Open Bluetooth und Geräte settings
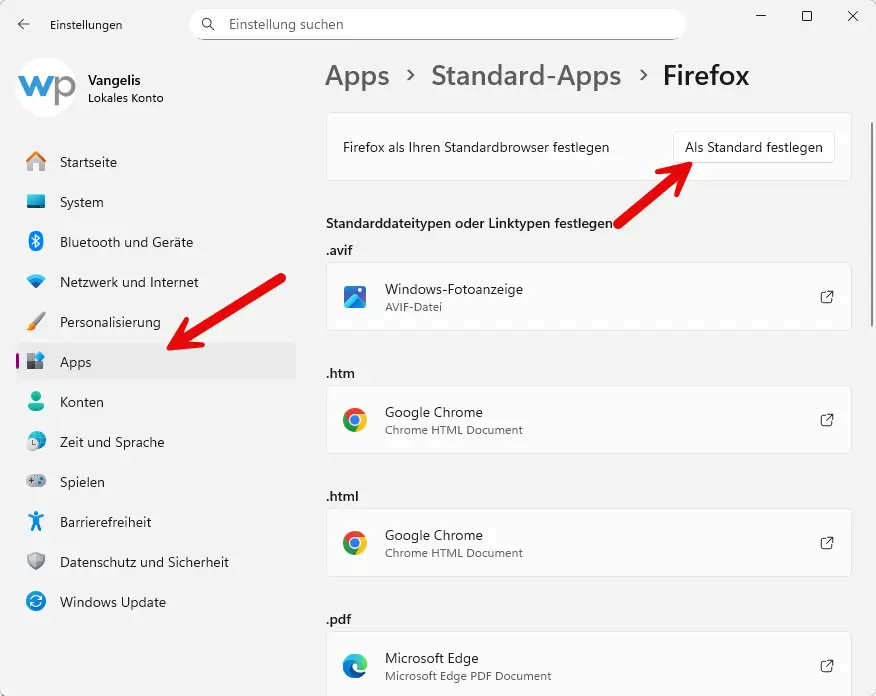876x696 pixels. tap(36, 242)
